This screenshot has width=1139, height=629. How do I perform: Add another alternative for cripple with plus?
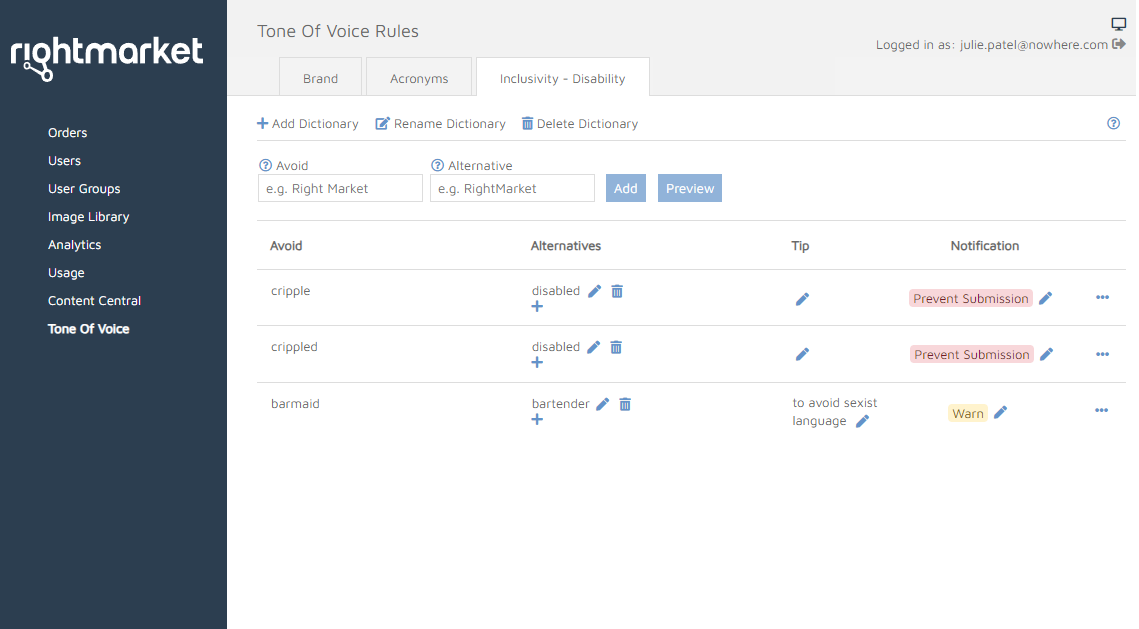[x=537, y=306]
